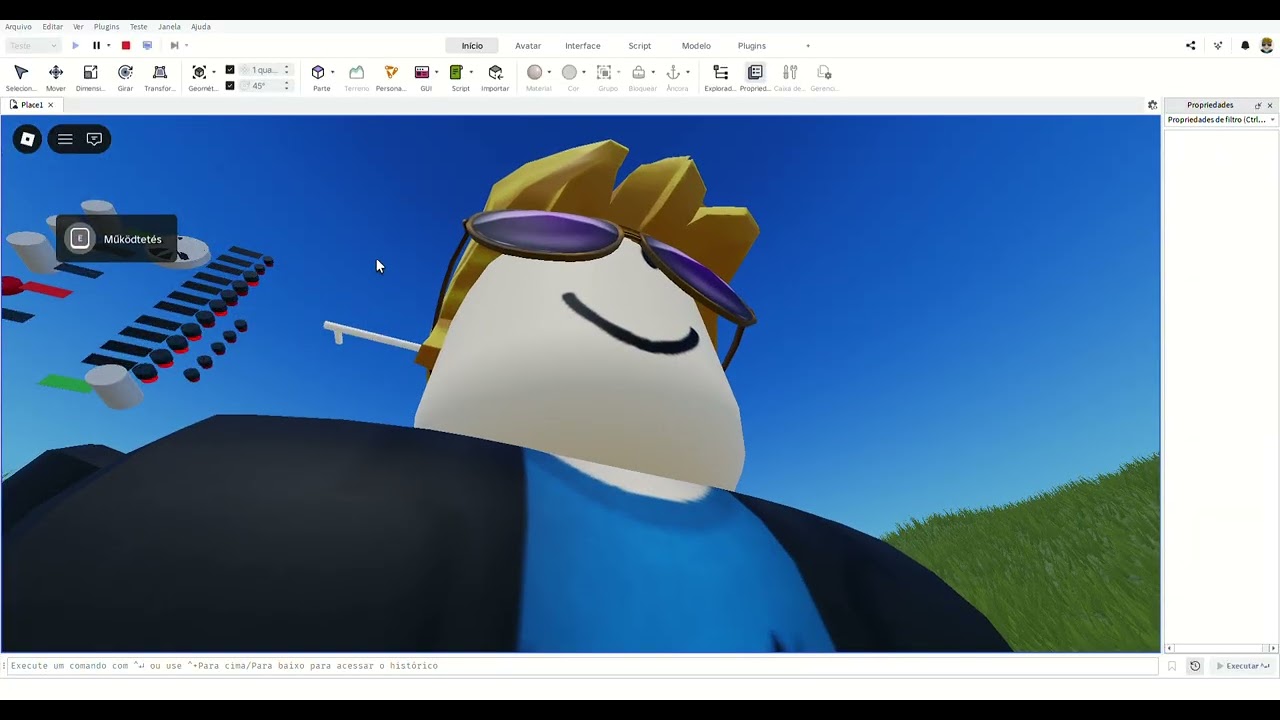
Task: Adjust the 1 qua... snap stepper arrows
Action: pyautogui.click(x=287, y=70)
